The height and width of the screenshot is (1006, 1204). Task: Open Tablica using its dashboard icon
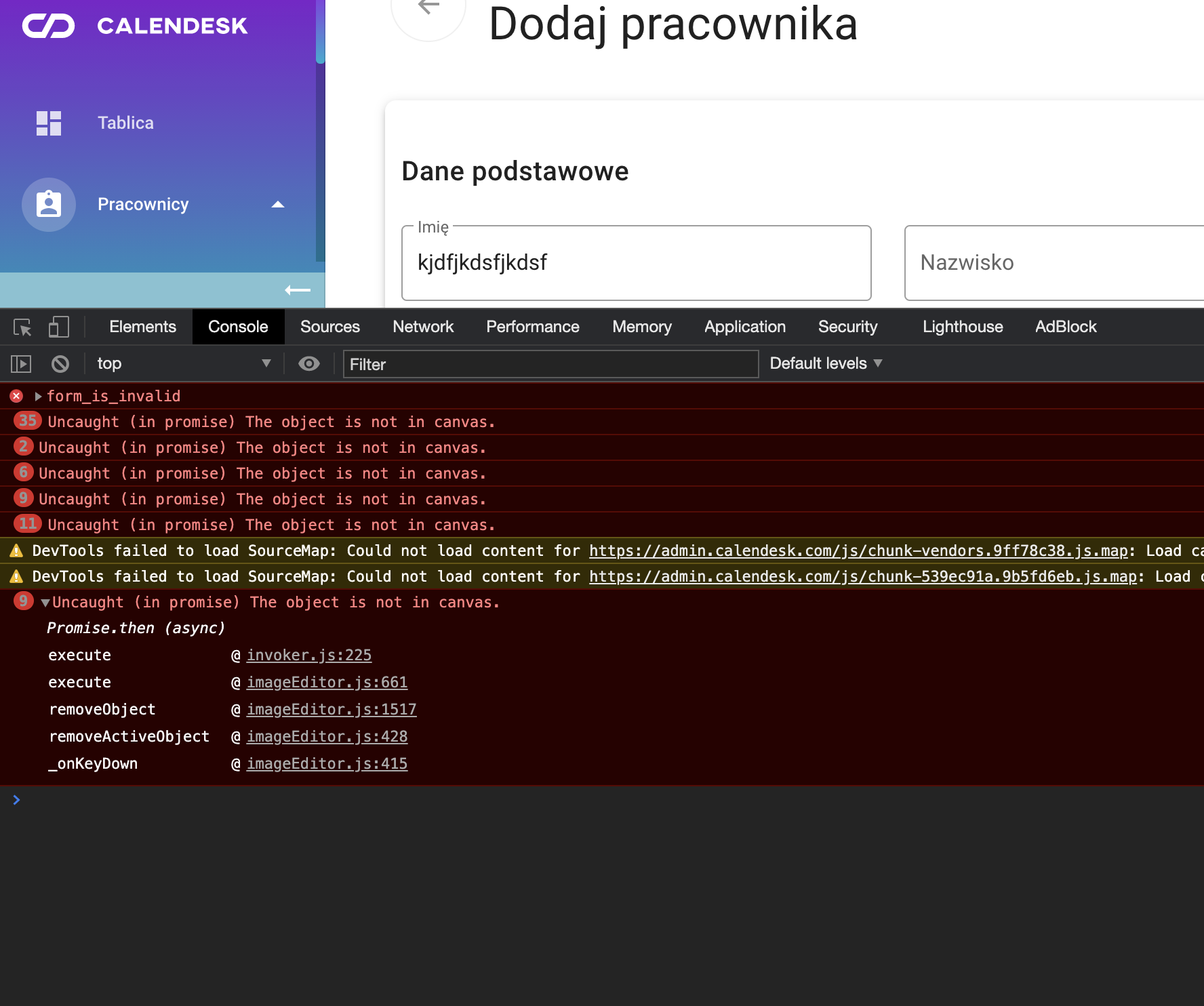(48, 123)
